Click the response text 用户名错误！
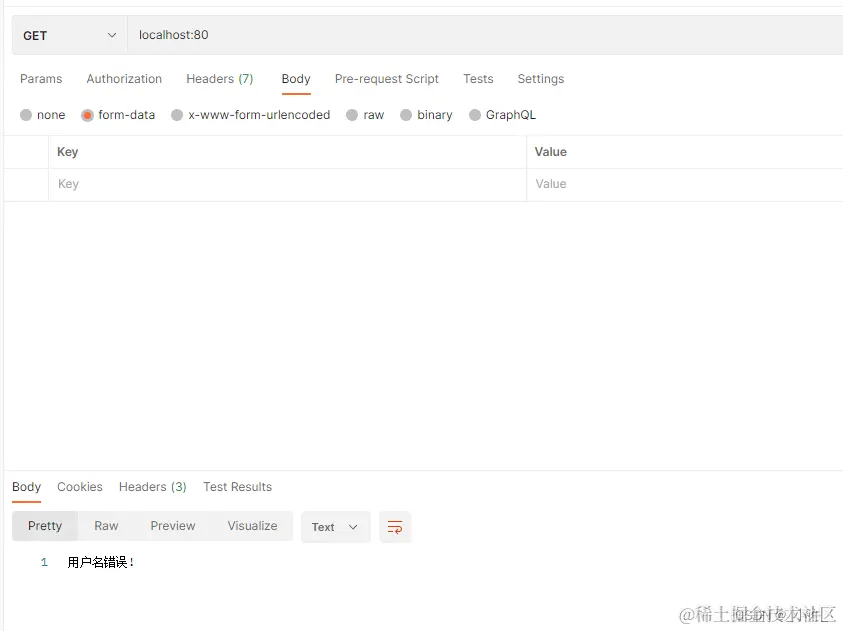This screenshot has width=843, height=631. (101, 563)
